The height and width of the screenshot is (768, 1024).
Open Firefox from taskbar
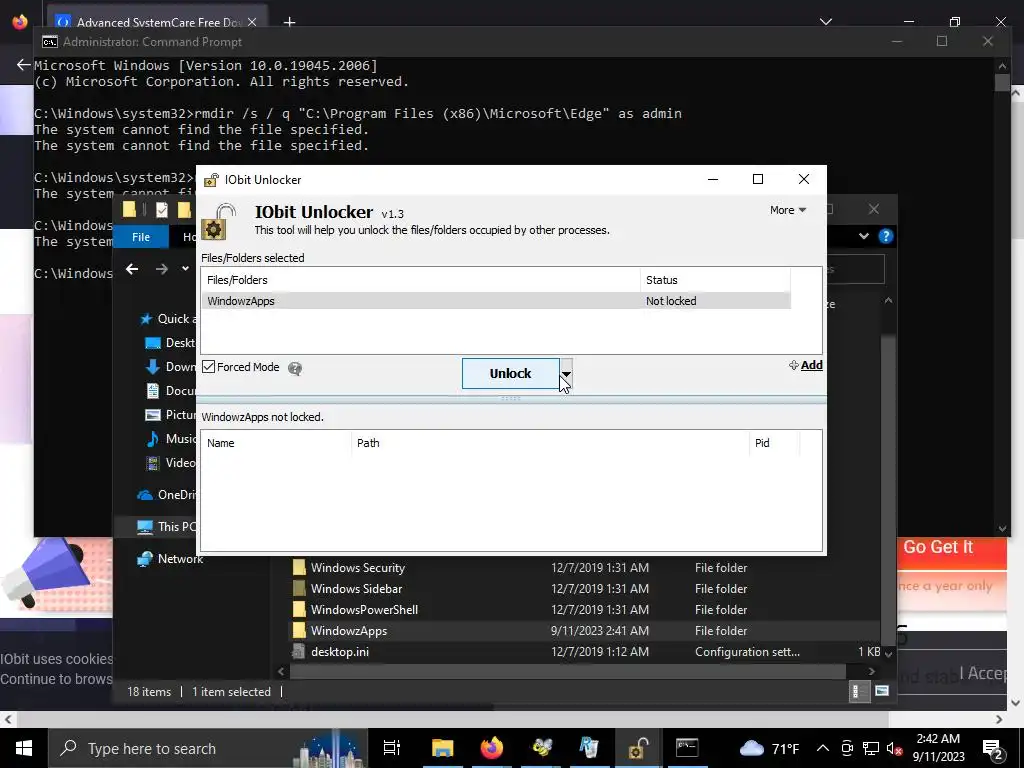point(492,748)
